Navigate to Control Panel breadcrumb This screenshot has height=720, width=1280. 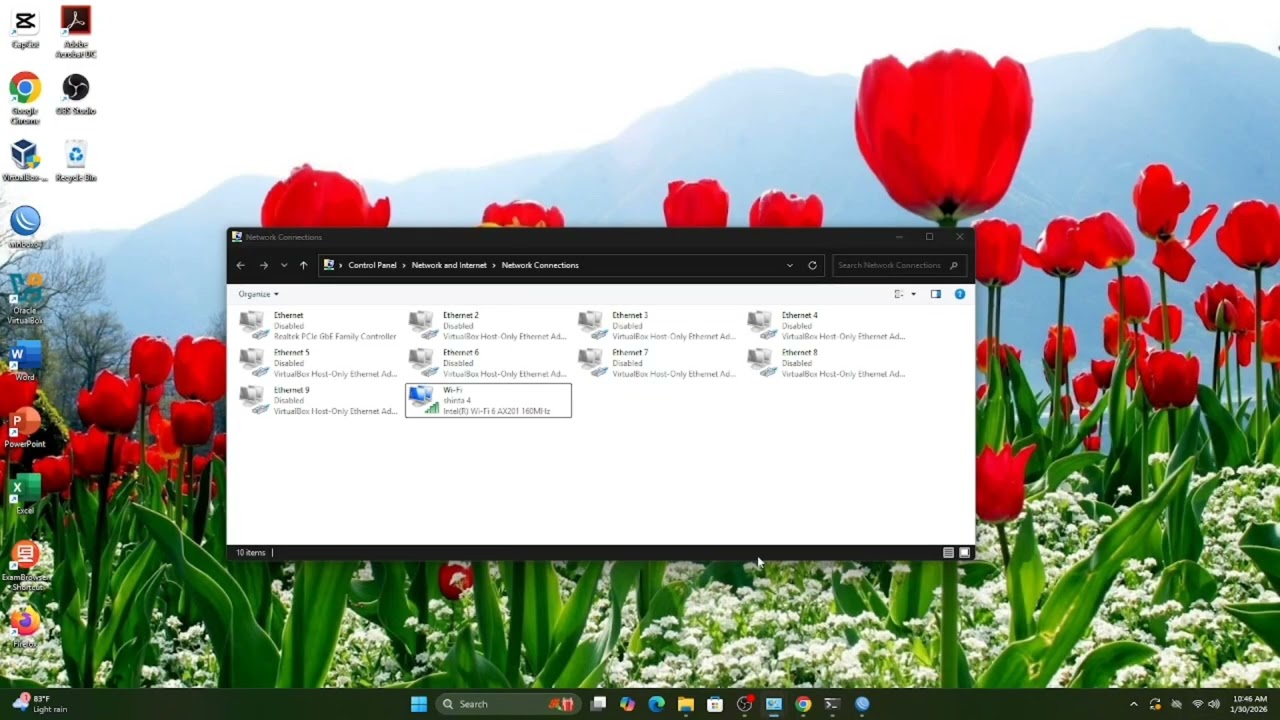coord(372,265)
